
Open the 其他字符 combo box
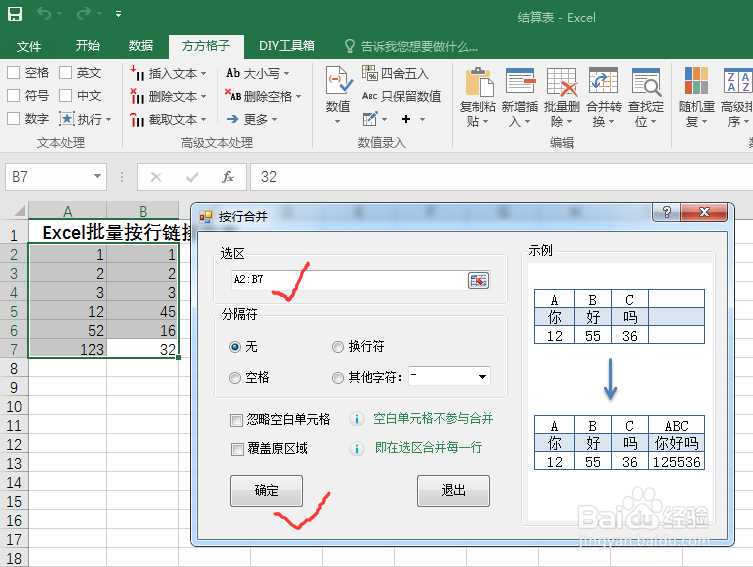449,376
